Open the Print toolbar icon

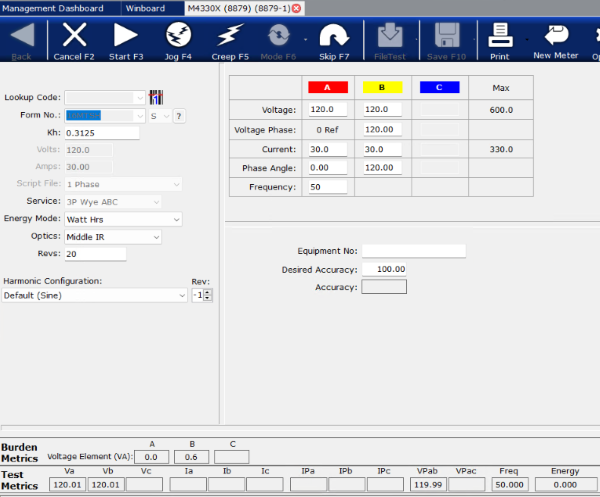click(x=499, y=36)
